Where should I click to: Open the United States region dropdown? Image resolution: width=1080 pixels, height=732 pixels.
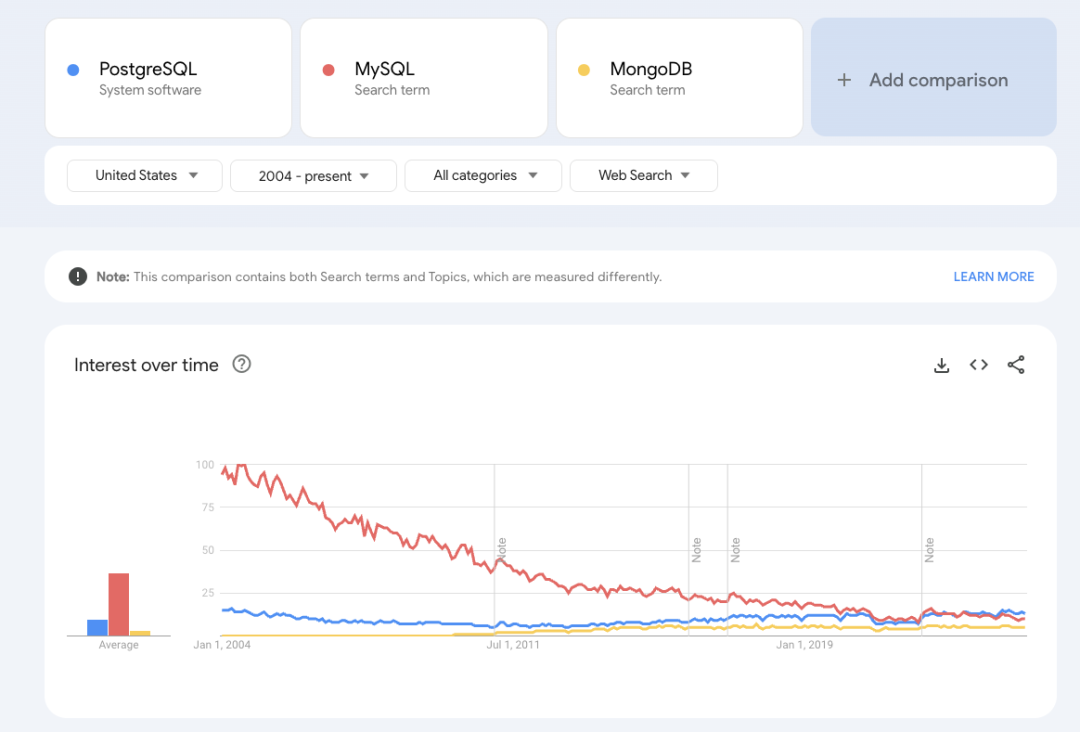pos(145,176)
